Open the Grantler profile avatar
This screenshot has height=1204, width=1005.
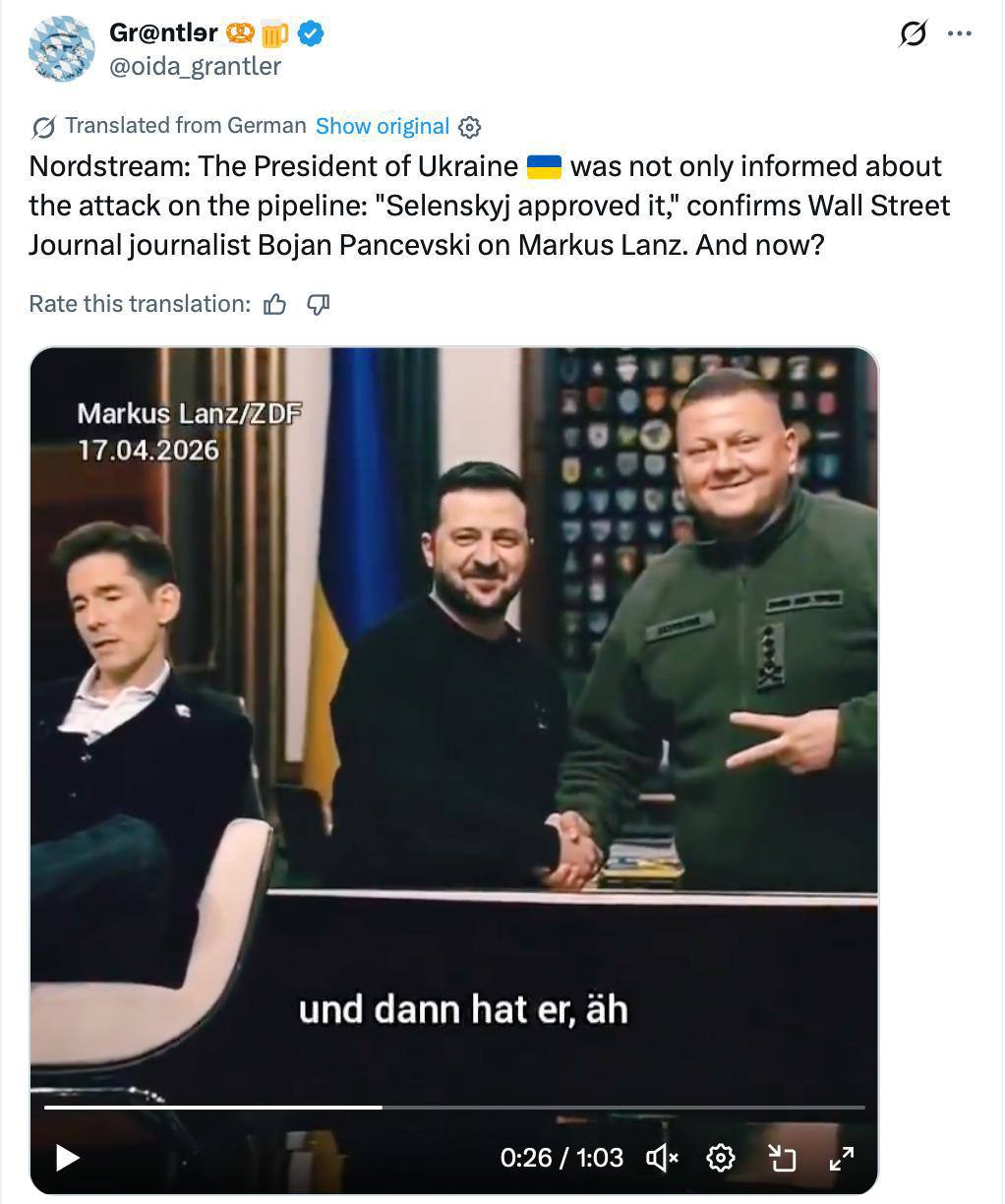(62, 51)
